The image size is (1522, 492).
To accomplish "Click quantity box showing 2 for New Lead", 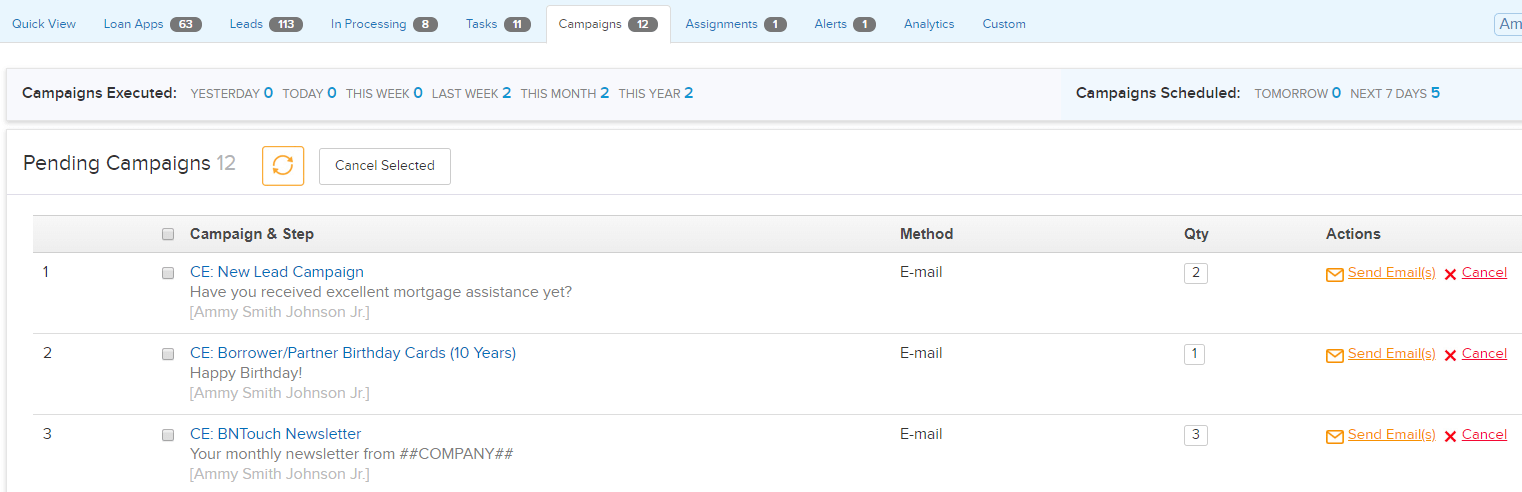I will (x=1195, y=273).
